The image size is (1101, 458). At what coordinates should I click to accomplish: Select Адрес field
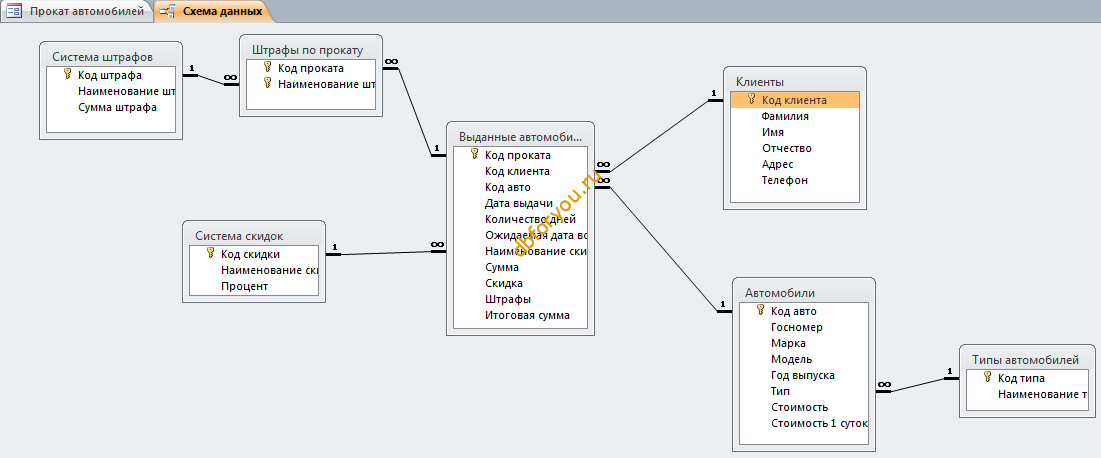click(795, 164)
